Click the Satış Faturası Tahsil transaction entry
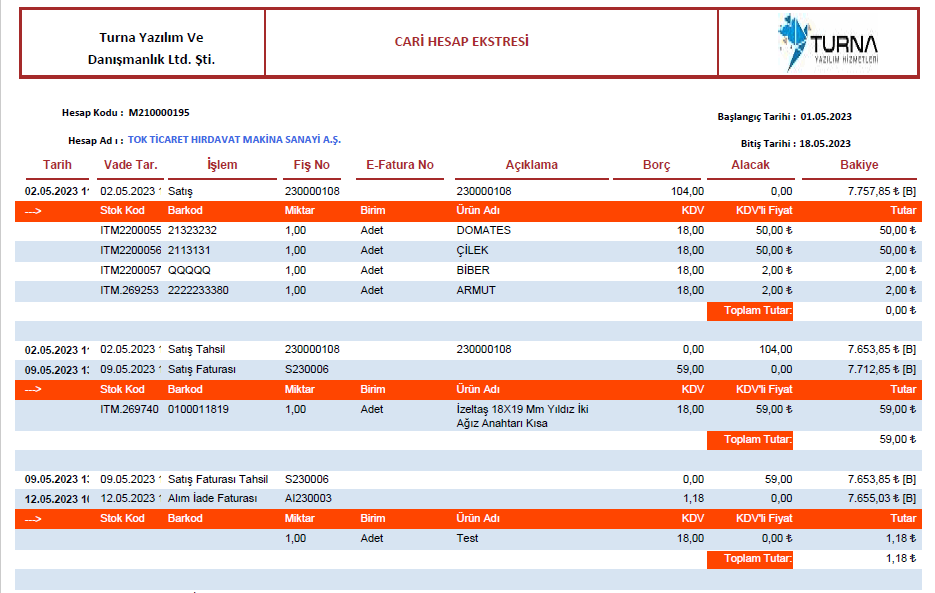Viewport: 935px width, 593px height. 218,479
